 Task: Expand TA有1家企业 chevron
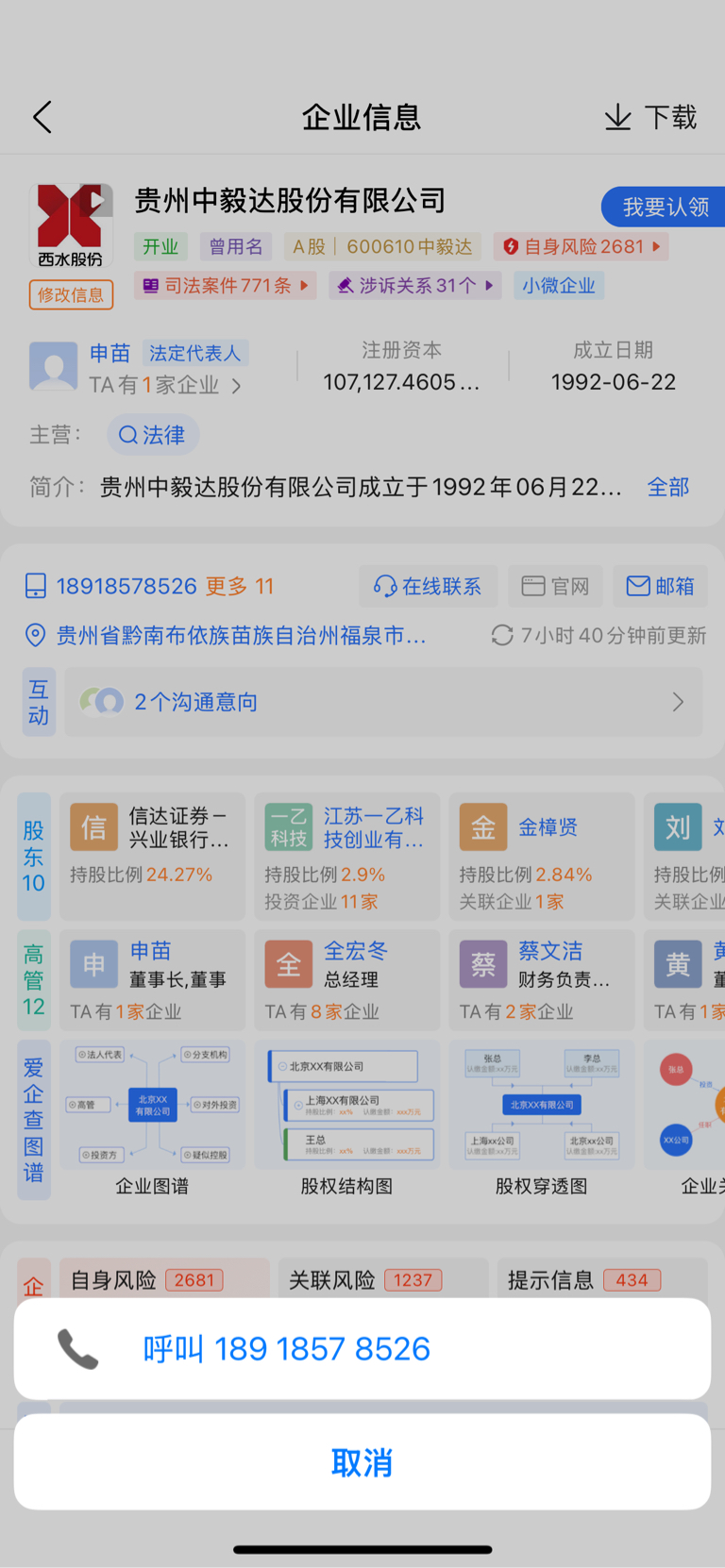tap(236, 385)
